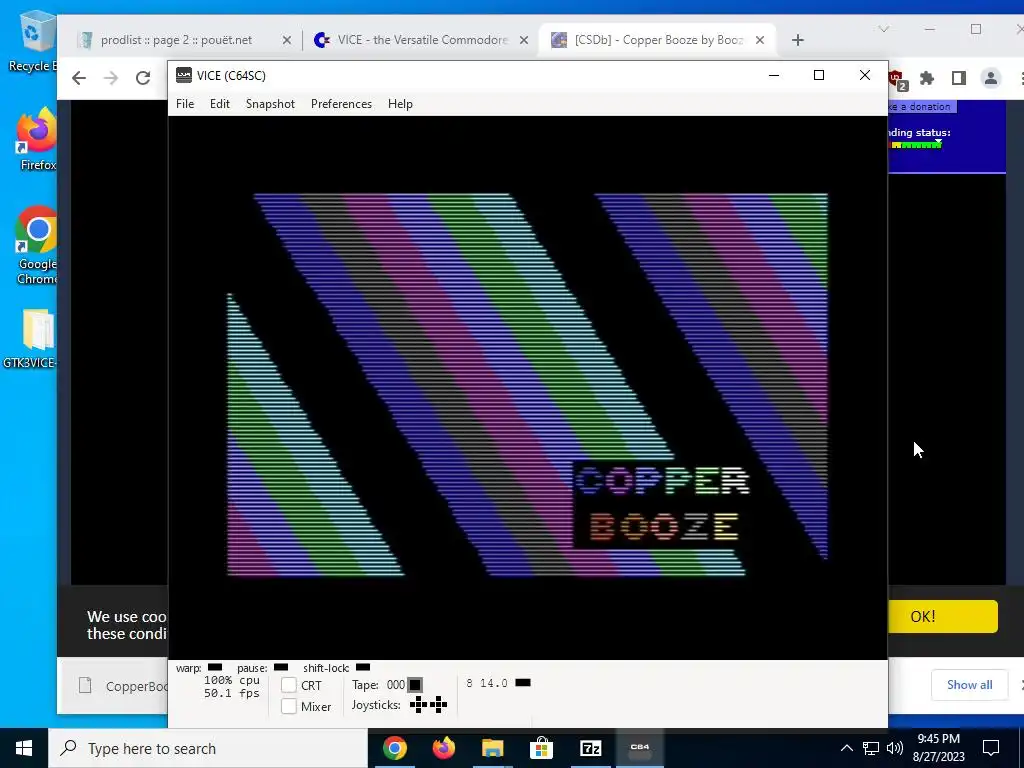Image resolution: width=1024 pixels, height=768 pixels.
Task: Open the Edit menu in VICE
Action: 219,104
